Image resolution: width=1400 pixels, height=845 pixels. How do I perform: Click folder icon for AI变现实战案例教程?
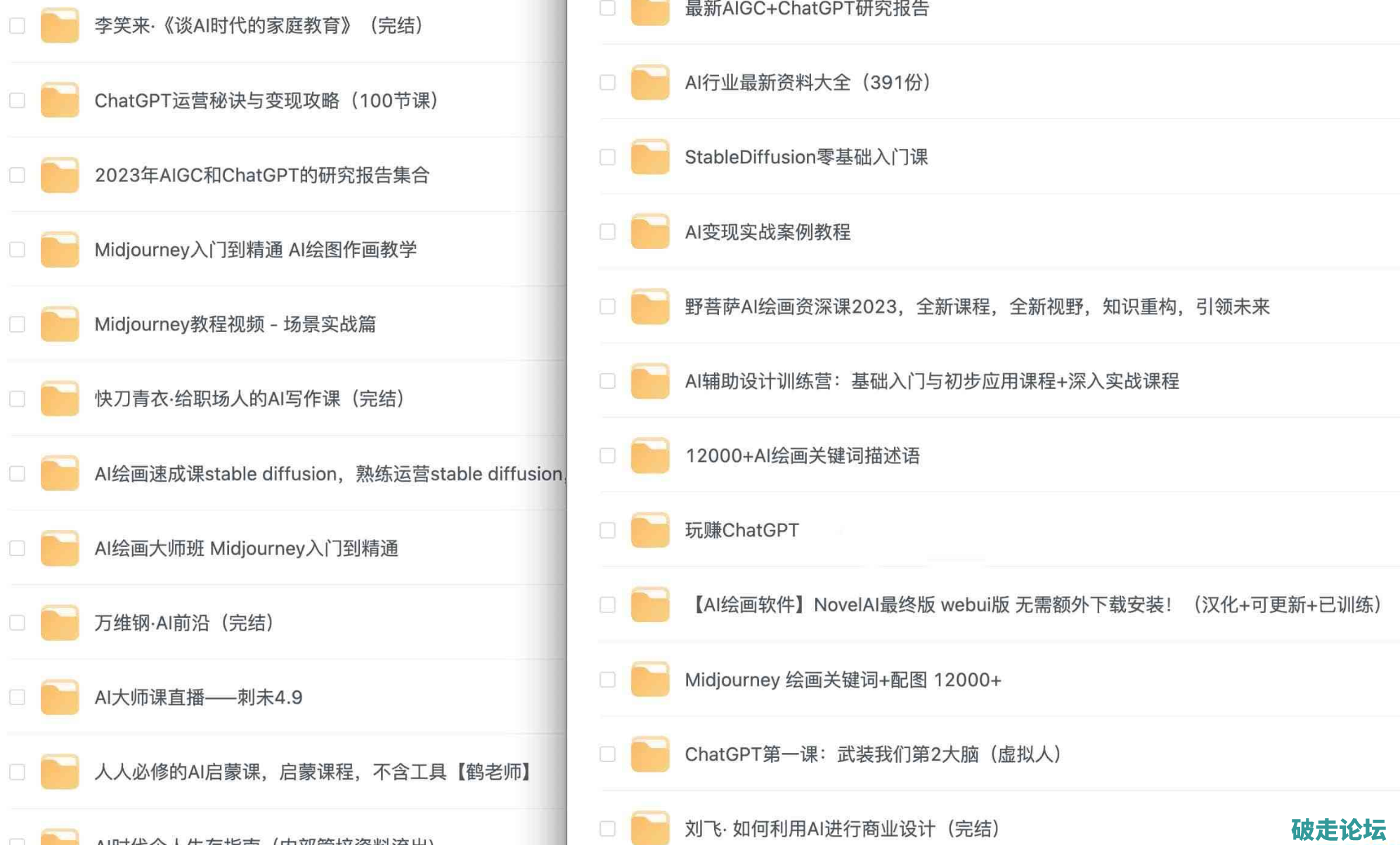pos(649,232)
